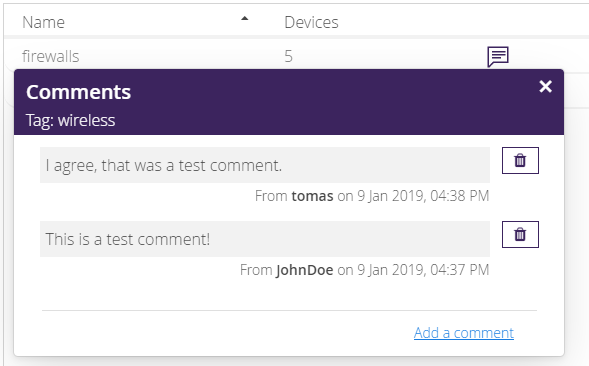The height and width of the screenshot is (366, 589).
Task: Click the author name tomas
Action: tap(313, 196)
